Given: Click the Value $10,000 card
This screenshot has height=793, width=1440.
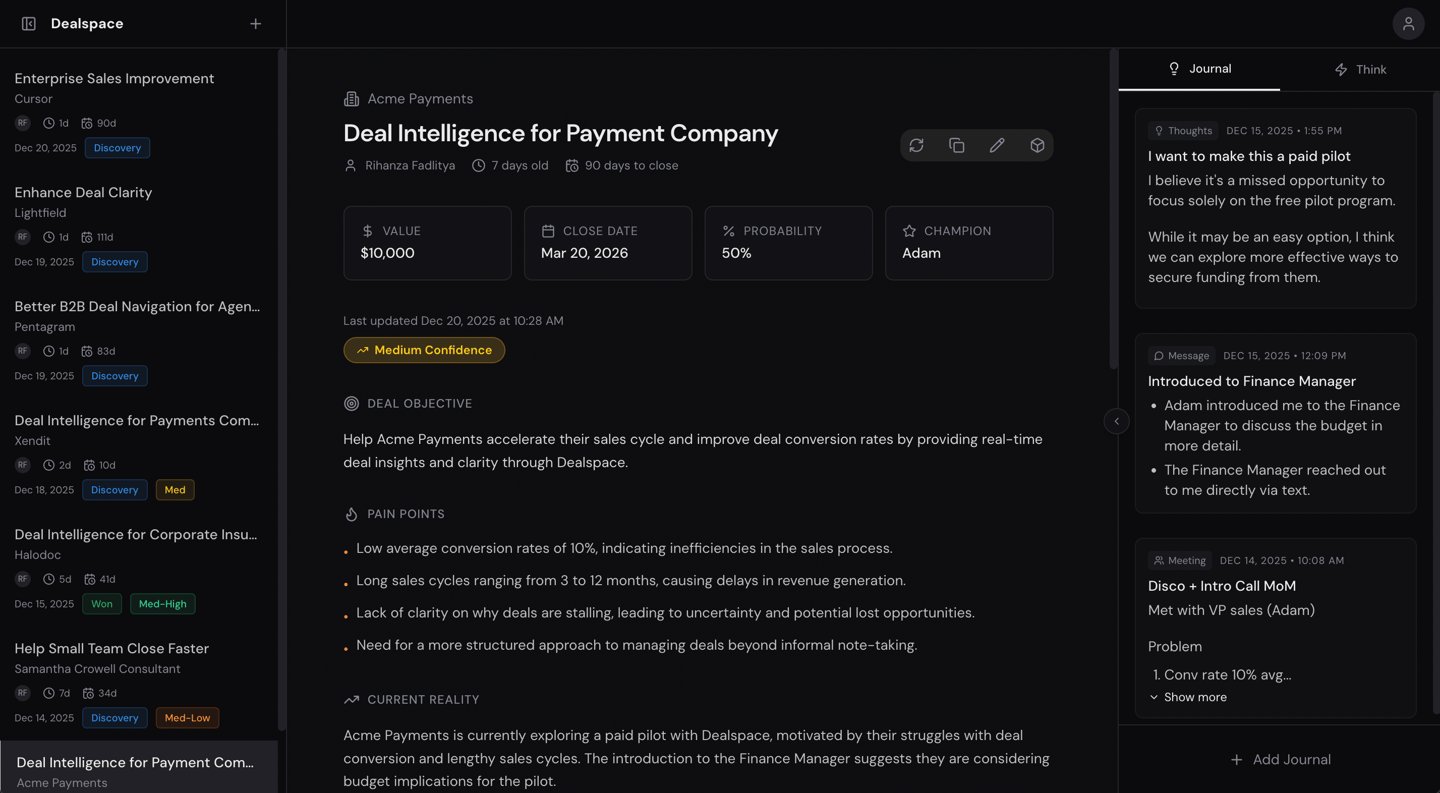Looking at the screenshot, I should click(427, 243).
